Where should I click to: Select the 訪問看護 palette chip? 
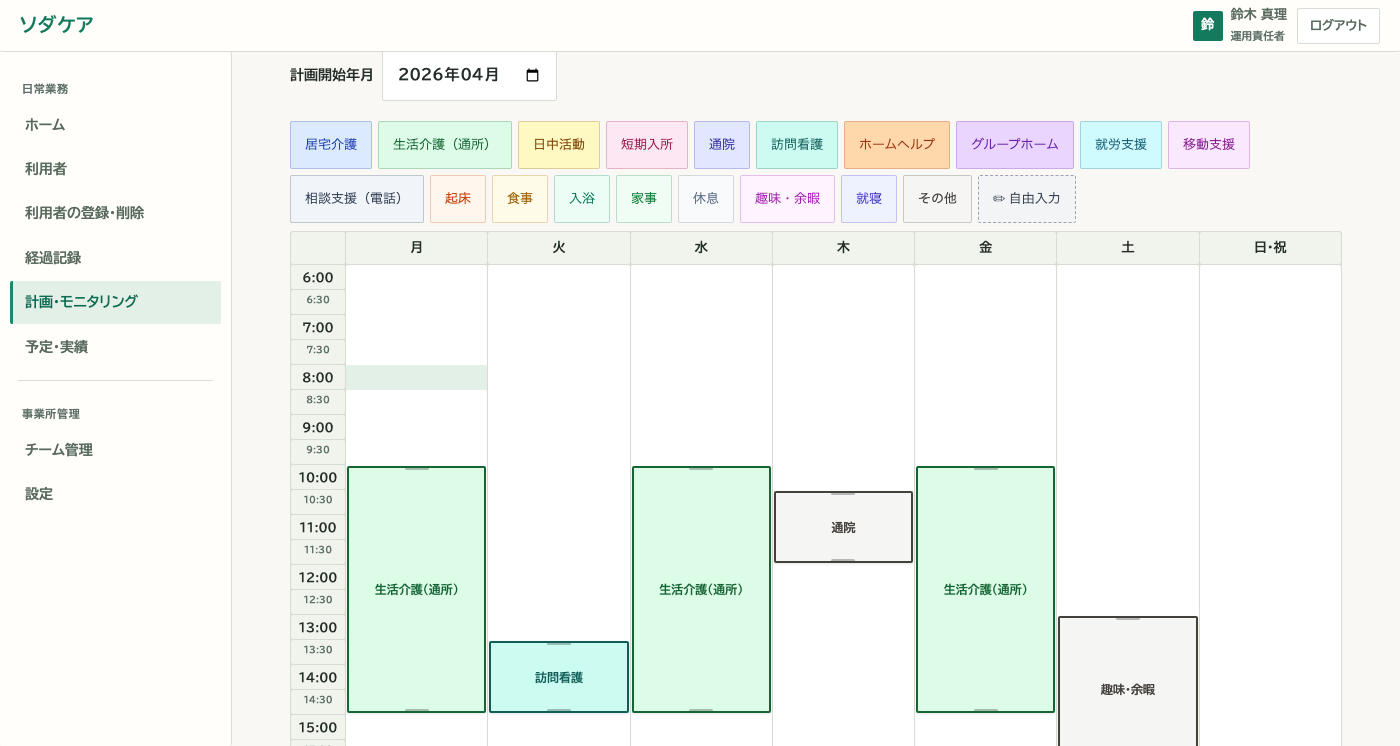(797, 145)
